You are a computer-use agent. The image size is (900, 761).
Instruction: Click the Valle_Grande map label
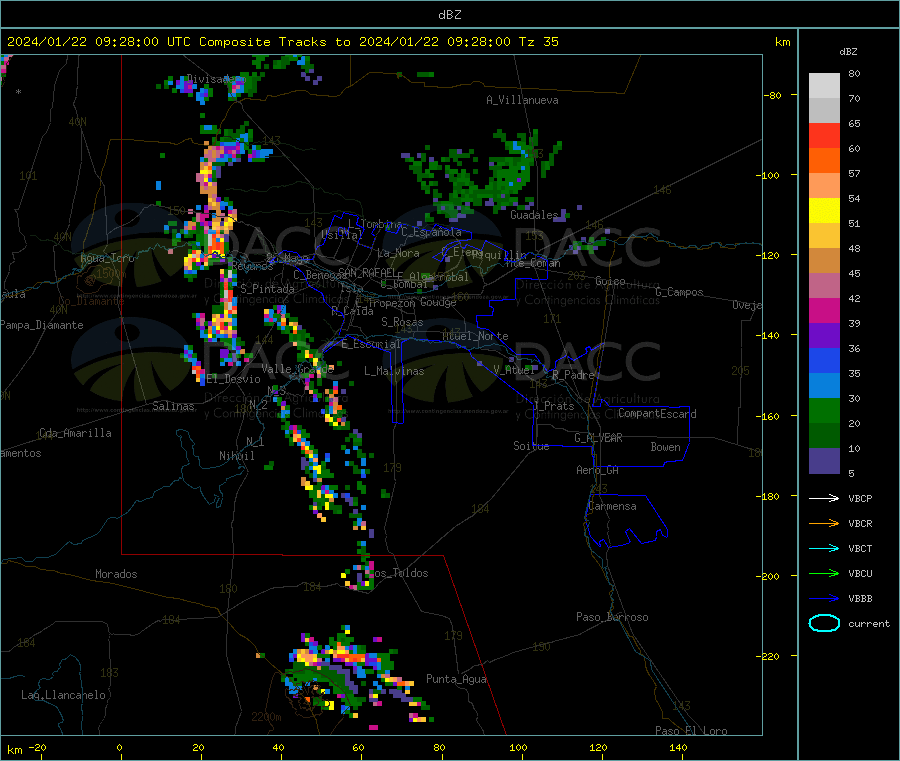click(x=297, y=369)
